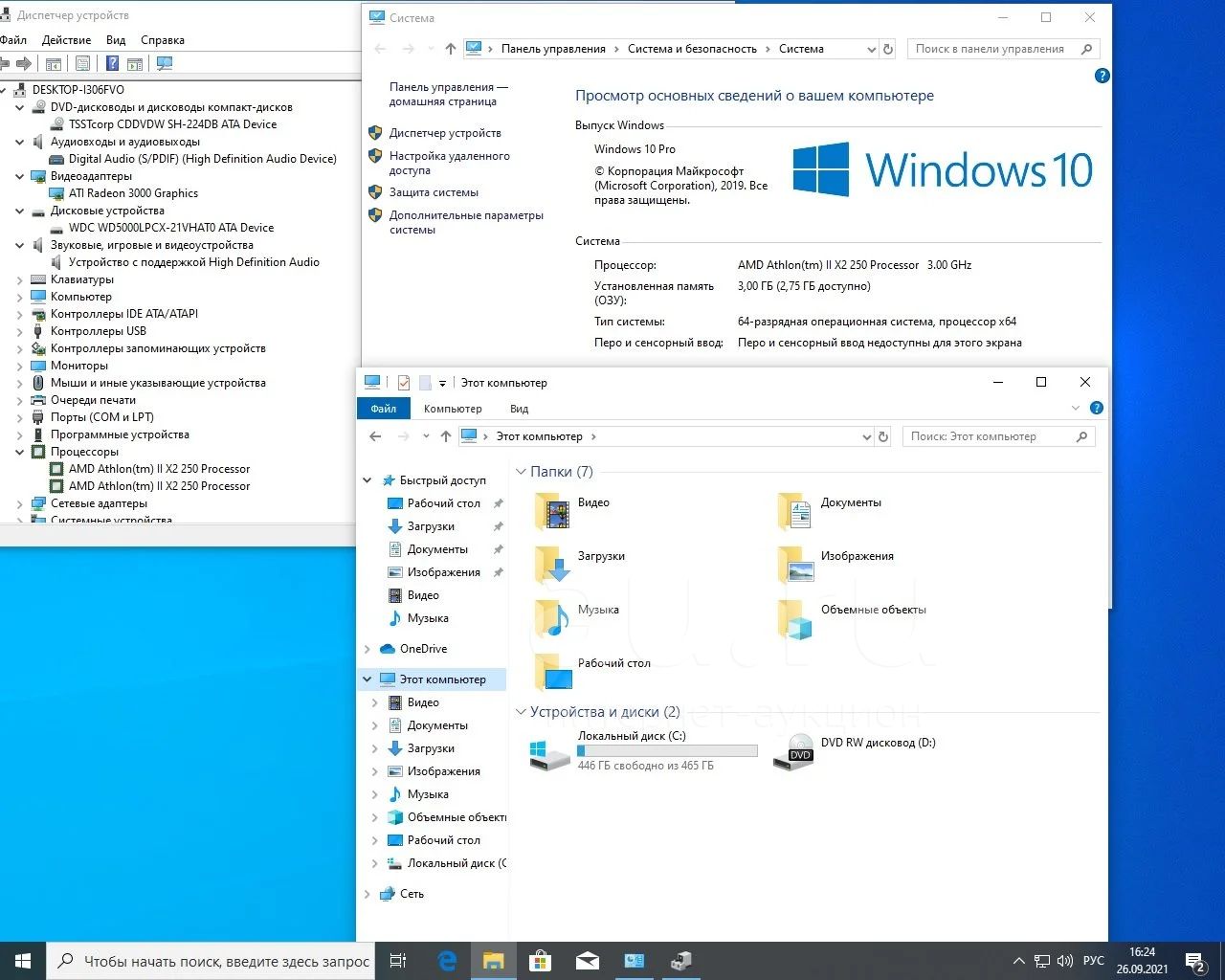The image size is (1225, 980).
Task: Click the blue Help question-mark toolbar icon
Action: click(x=112, y=64)
